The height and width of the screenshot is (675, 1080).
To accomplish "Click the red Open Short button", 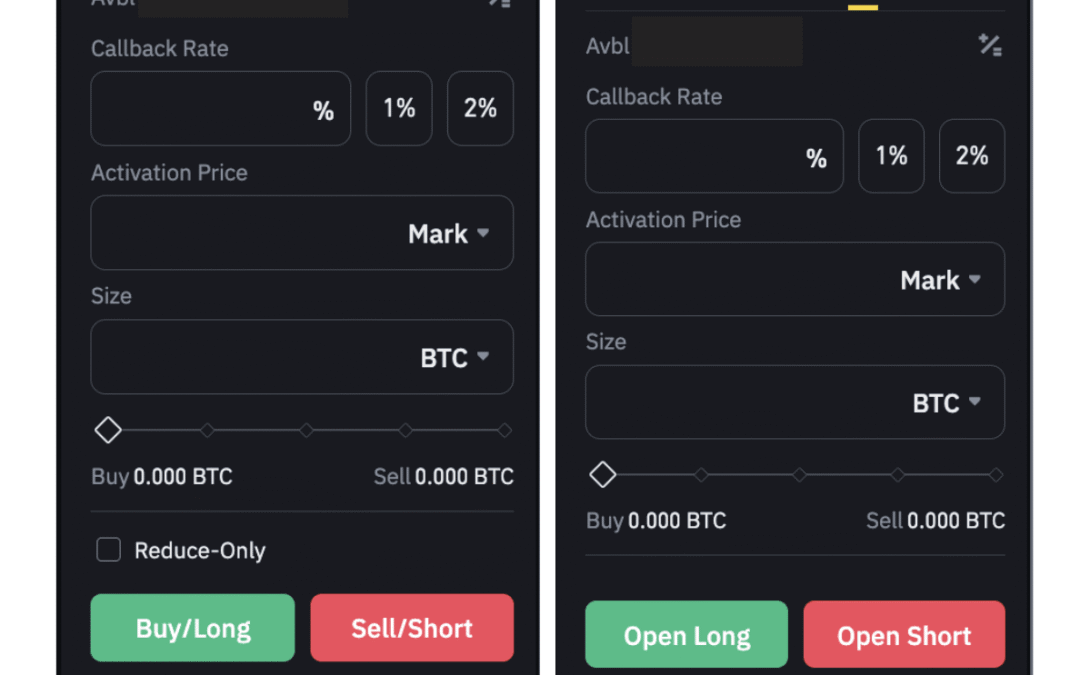I will [904, 636].
